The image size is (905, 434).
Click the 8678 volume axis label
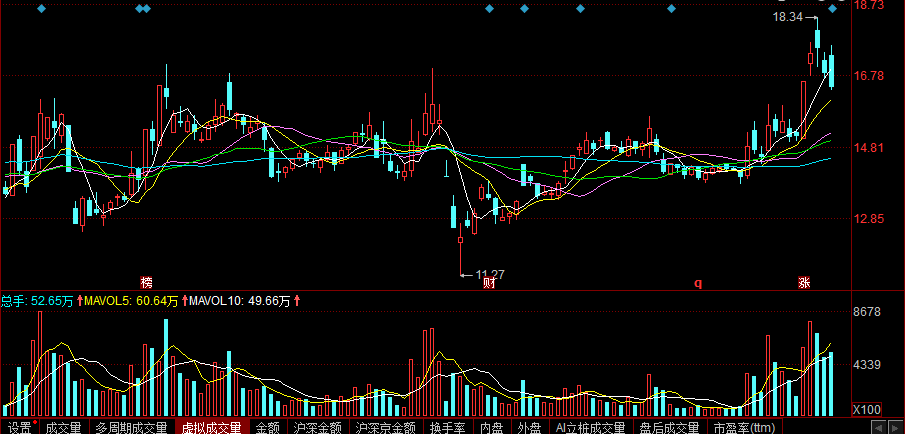866,312
